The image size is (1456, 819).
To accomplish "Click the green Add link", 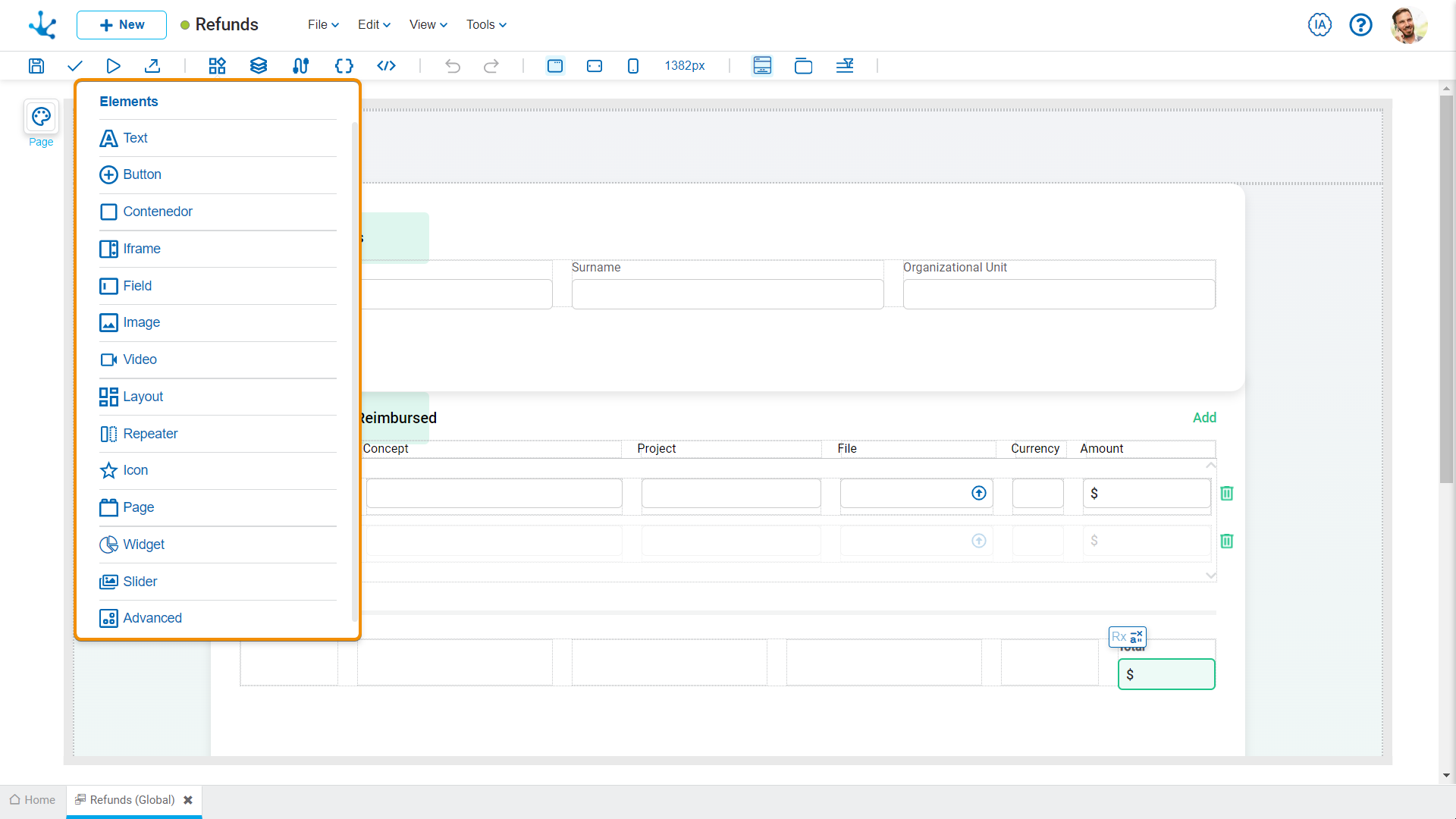I will (x=1204, y=418).
